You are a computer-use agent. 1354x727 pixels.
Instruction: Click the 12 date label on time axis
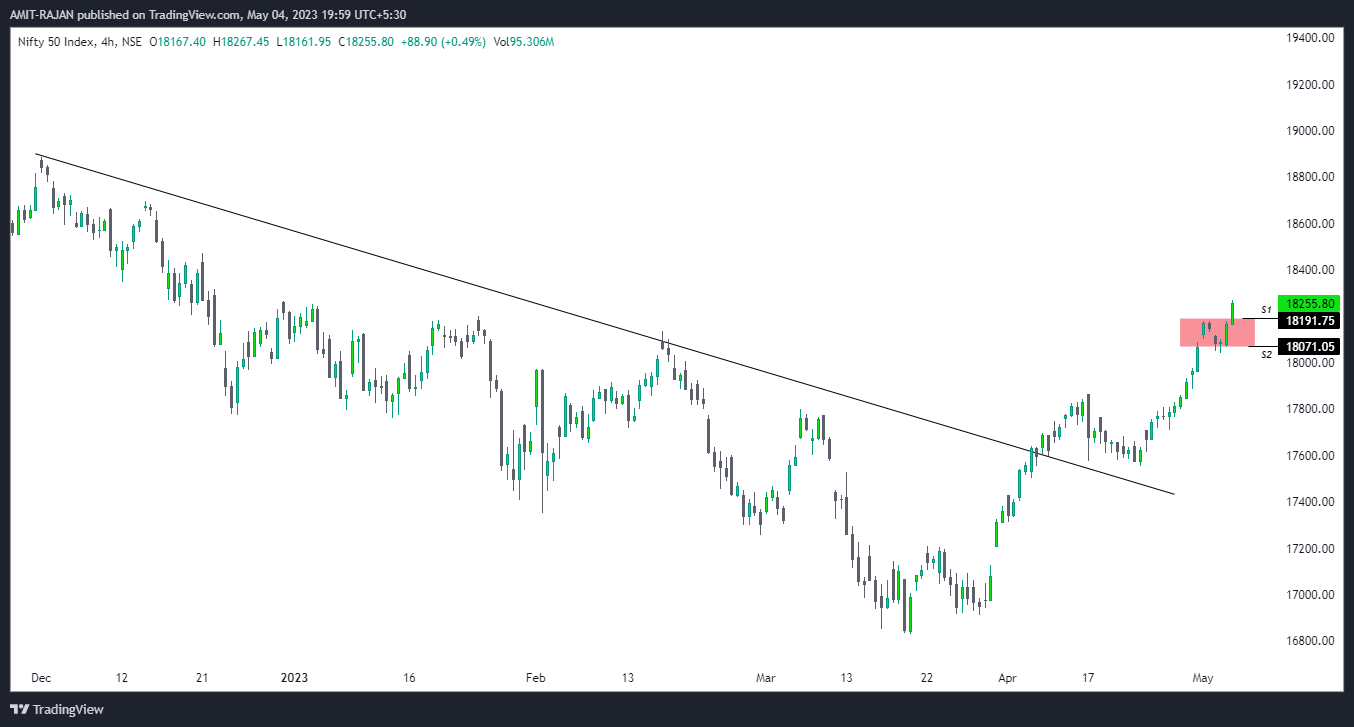122,678
